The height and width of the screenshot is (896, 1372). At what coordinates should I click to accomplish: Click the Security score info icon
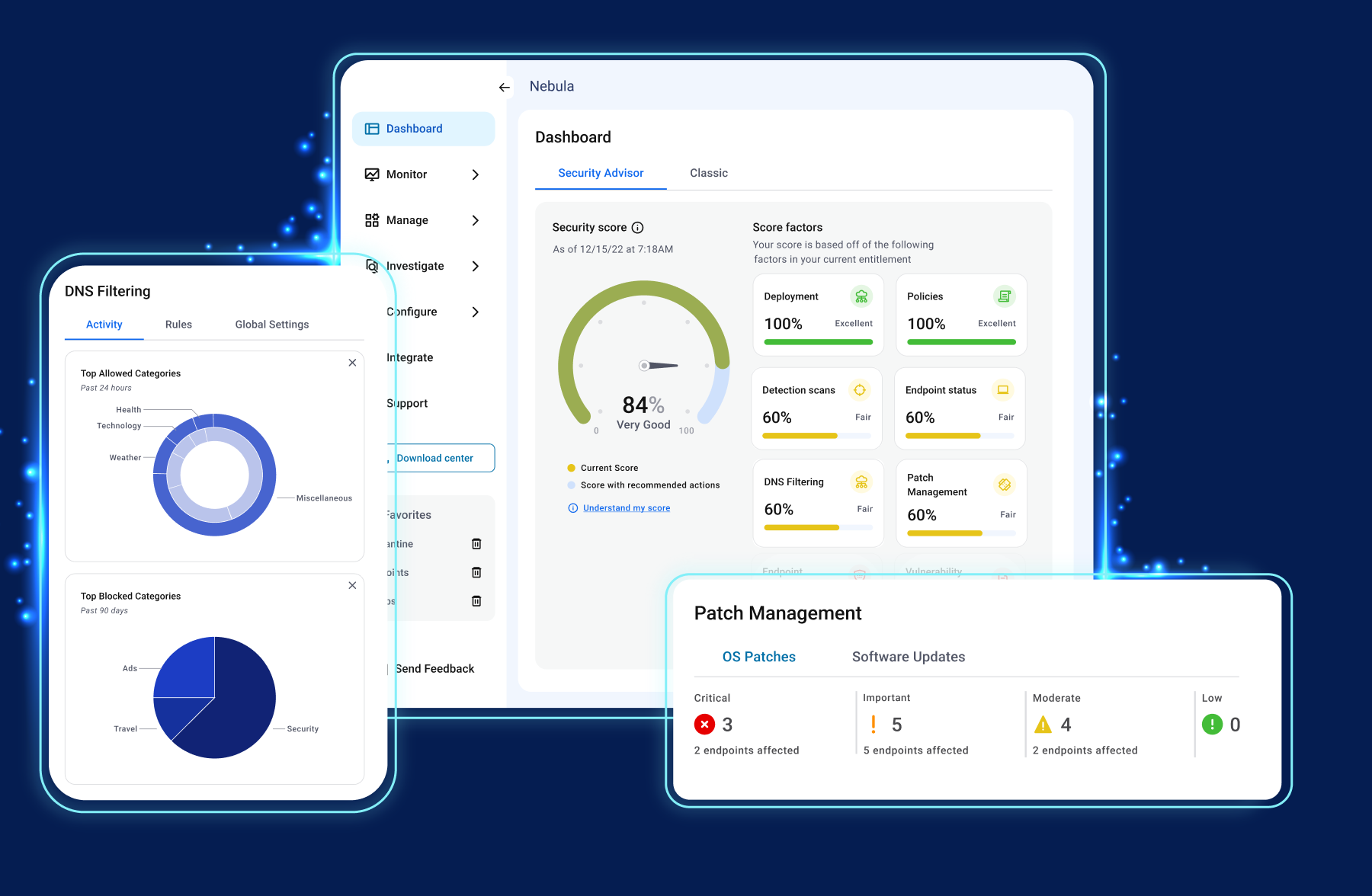[x=638, y=227]
